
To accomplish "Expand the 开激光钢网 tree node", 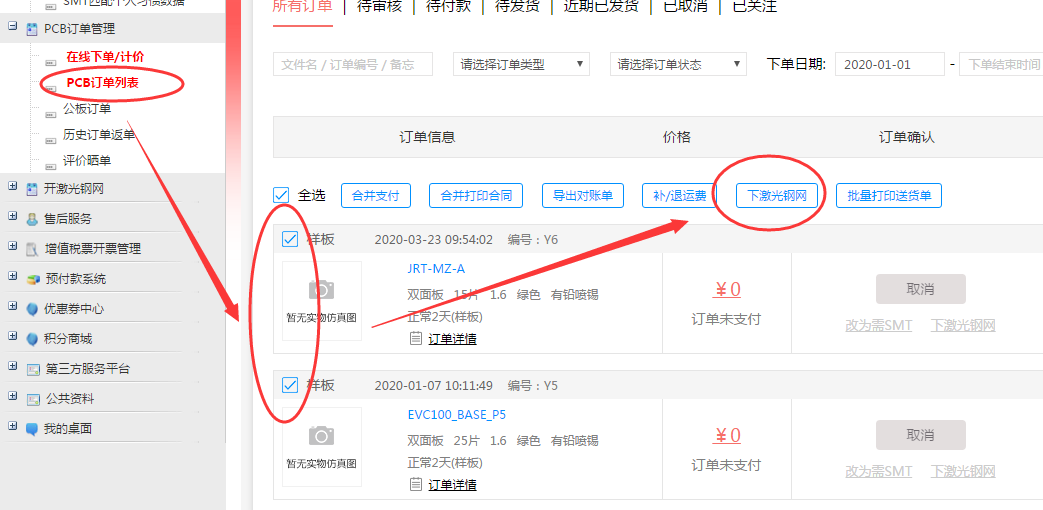I will tap(13, 187).
